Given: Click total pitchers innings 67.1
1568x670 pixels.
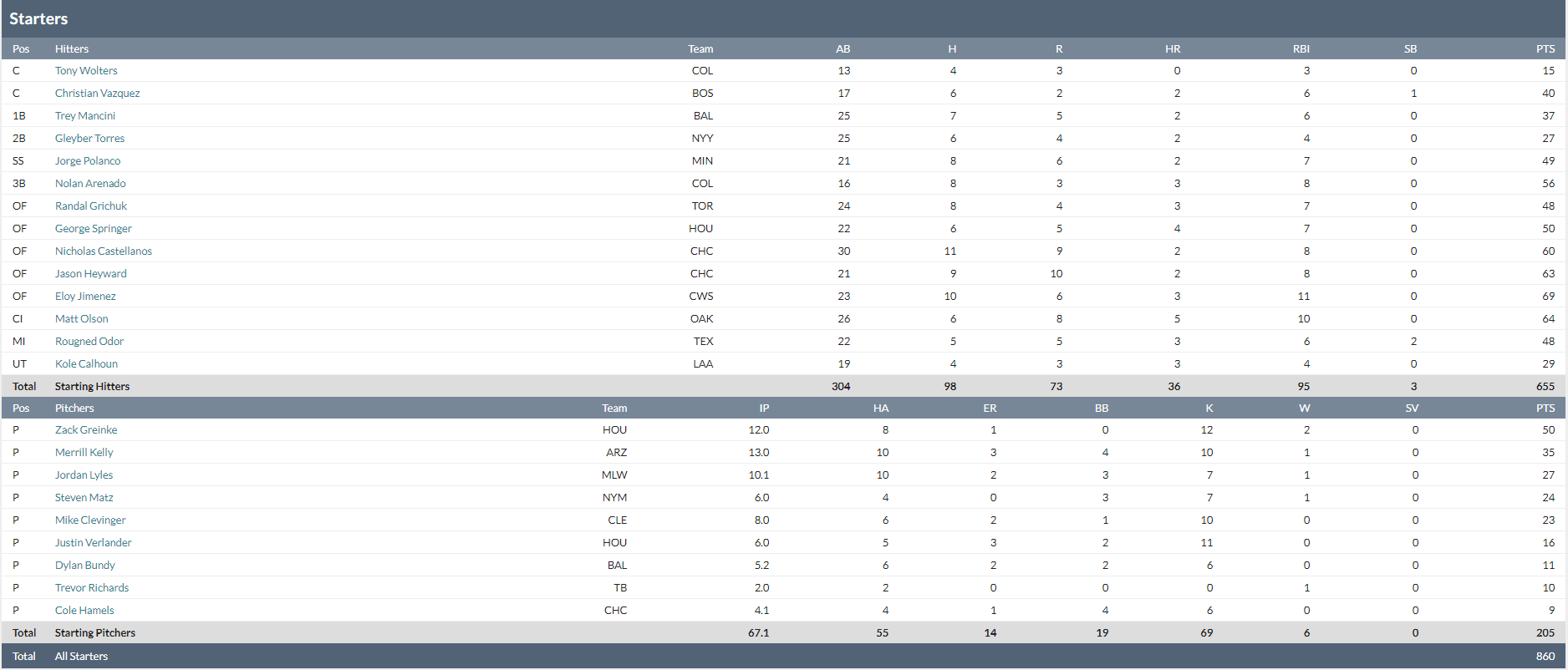Looking at the screenshot, I should pos(759,633).
